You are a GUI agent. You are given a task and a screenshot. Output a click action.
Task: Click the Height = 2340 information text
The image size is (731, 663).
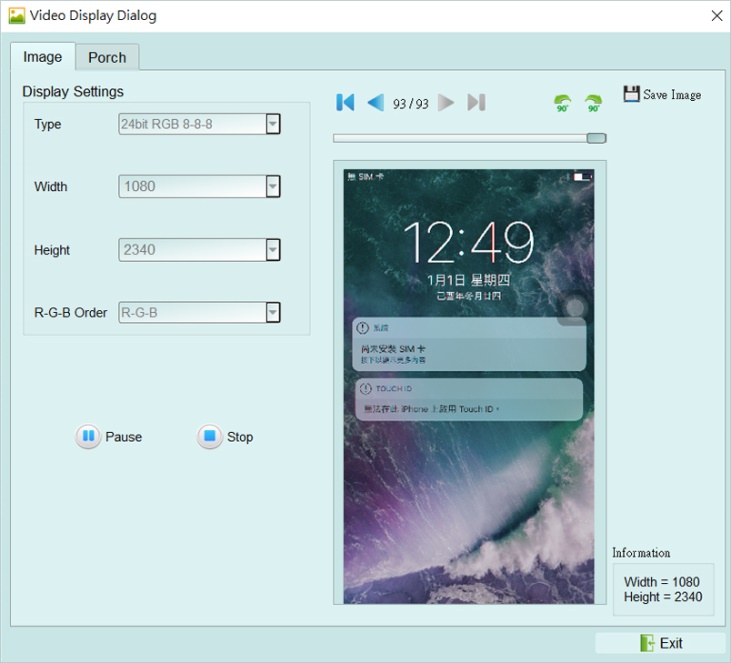663,597
